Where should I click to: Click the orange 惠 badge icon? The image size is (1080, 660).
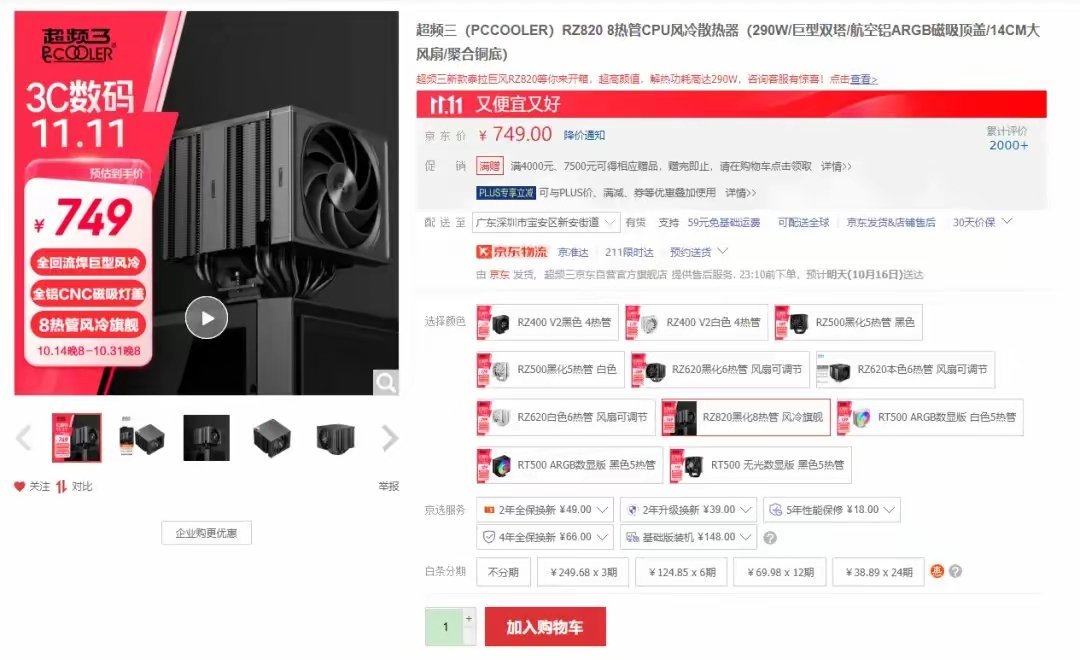[x=937, y=571]
